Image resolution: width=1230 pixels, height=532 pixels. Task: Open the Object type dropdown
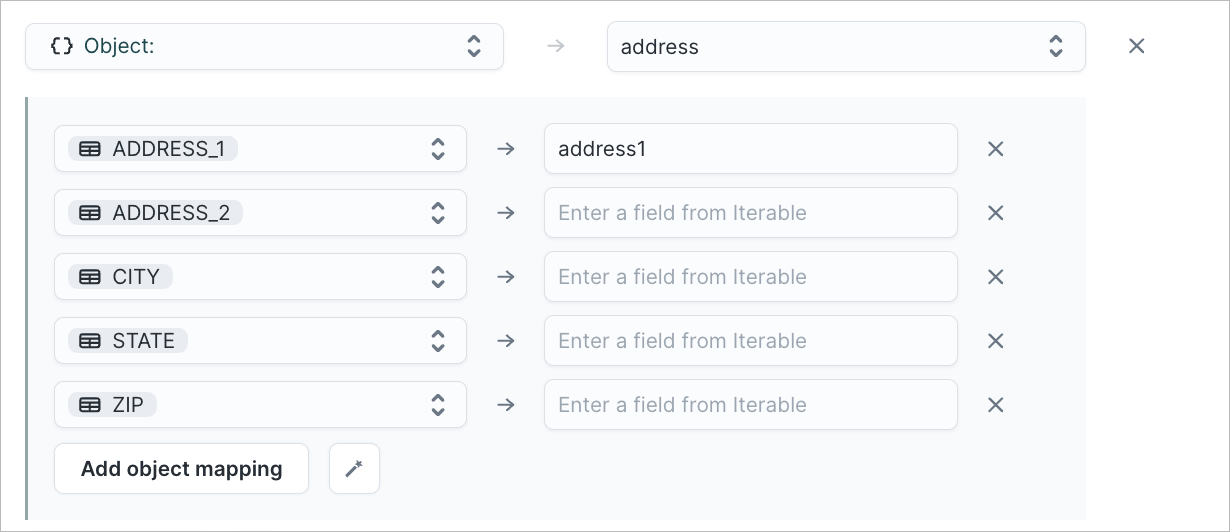[x=264, y=46]
